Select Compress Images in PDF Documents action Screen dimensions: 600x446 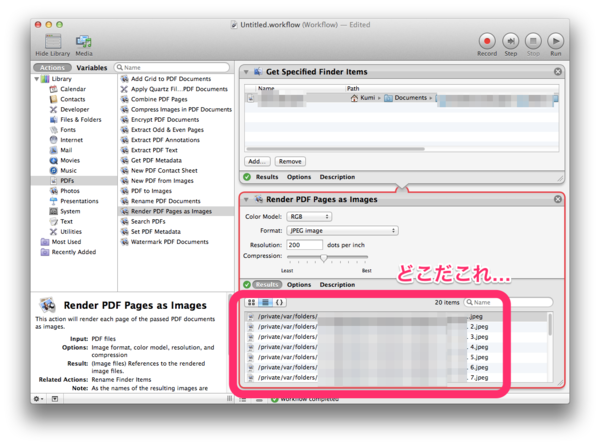click(181, 109)
